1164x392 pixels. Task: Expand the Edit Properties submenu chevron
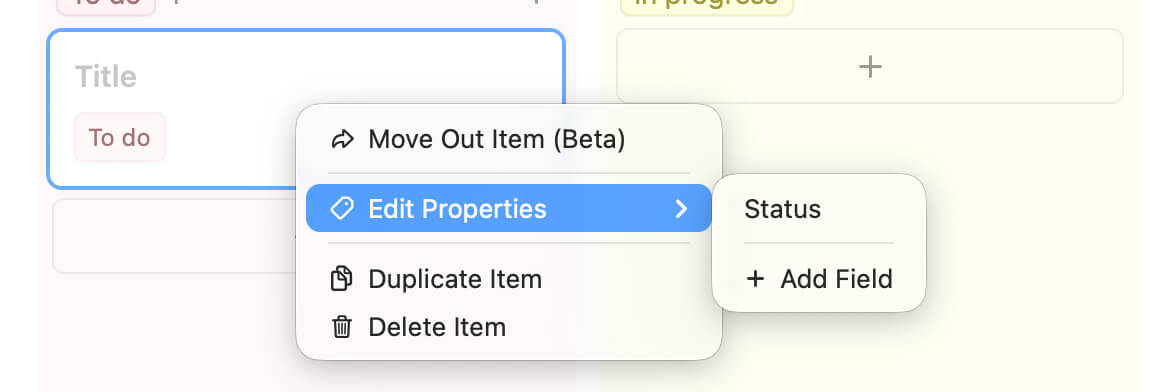click(681, 209)
